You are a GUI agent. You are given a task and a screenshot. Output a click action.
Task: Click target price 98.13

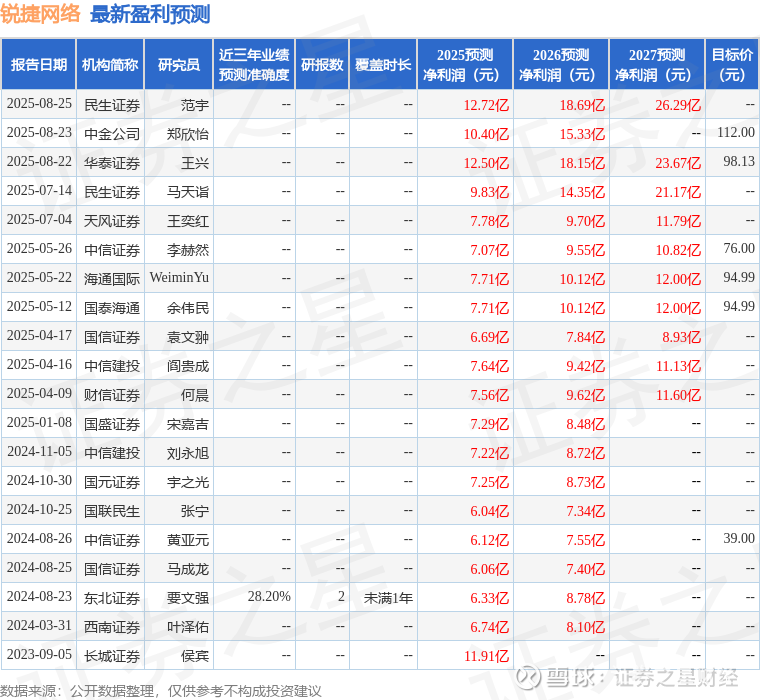pyautogui.click(x=739, y=161)
